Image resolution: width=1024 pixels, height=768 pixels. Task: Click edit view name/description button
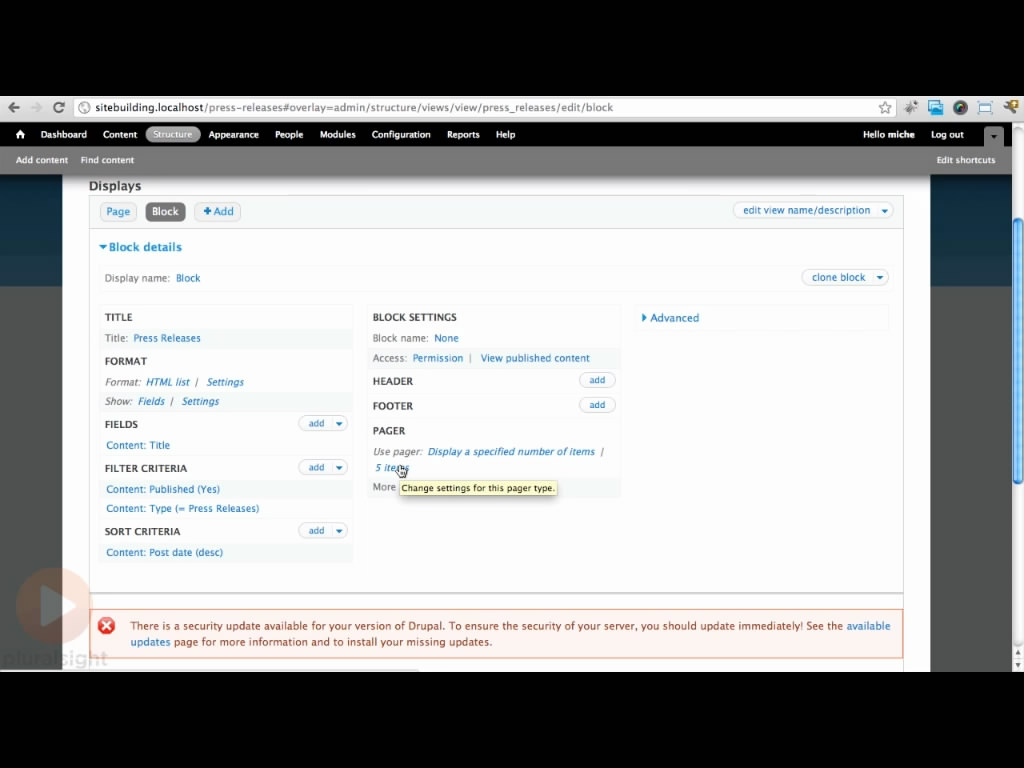(807, 210)
